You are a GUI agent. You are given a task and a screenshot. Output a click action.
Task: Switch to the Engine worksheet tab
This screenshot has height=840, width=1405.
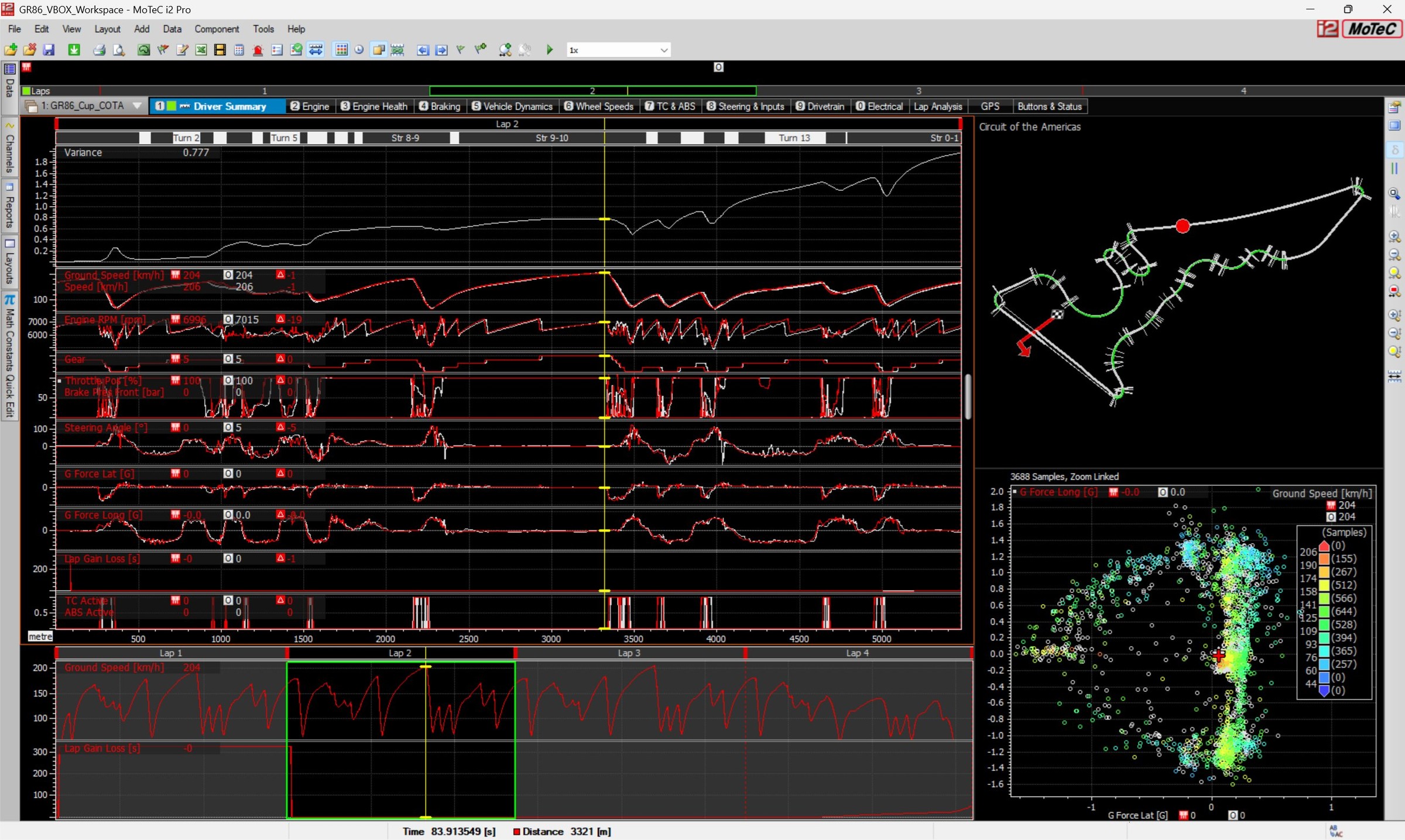pos(310,107)
